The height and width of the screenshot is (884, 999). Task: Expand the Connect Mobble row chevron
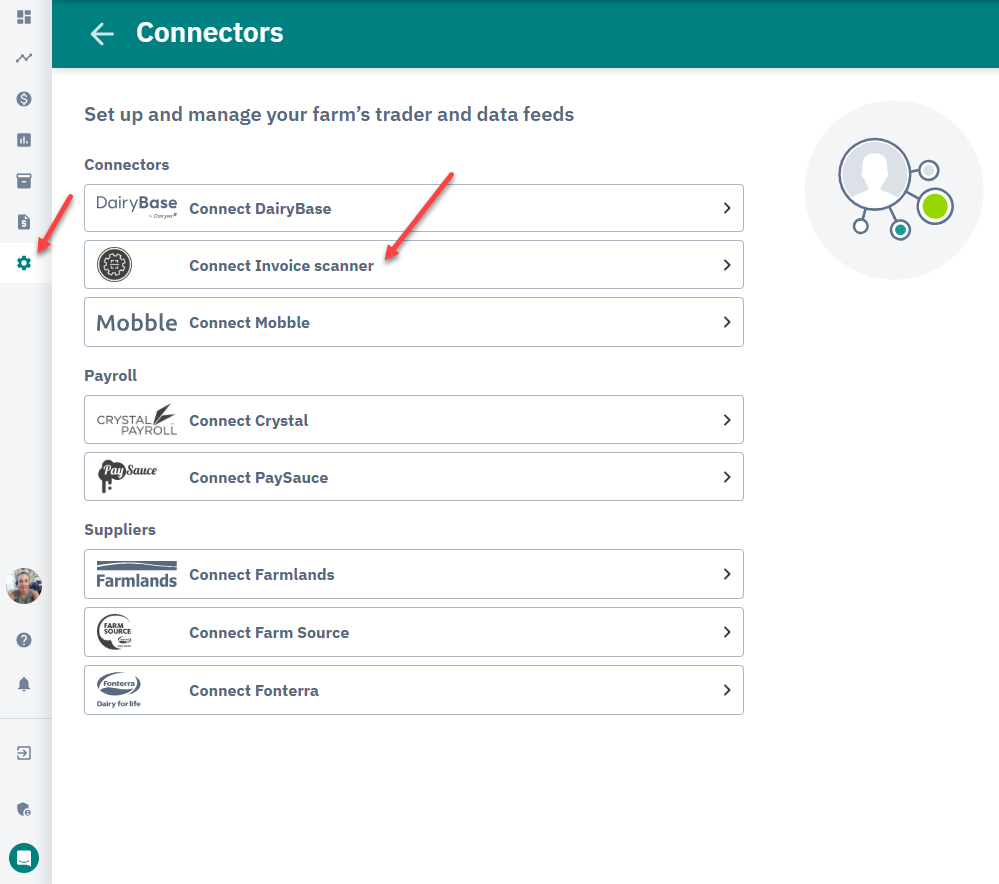click(727, 322)
